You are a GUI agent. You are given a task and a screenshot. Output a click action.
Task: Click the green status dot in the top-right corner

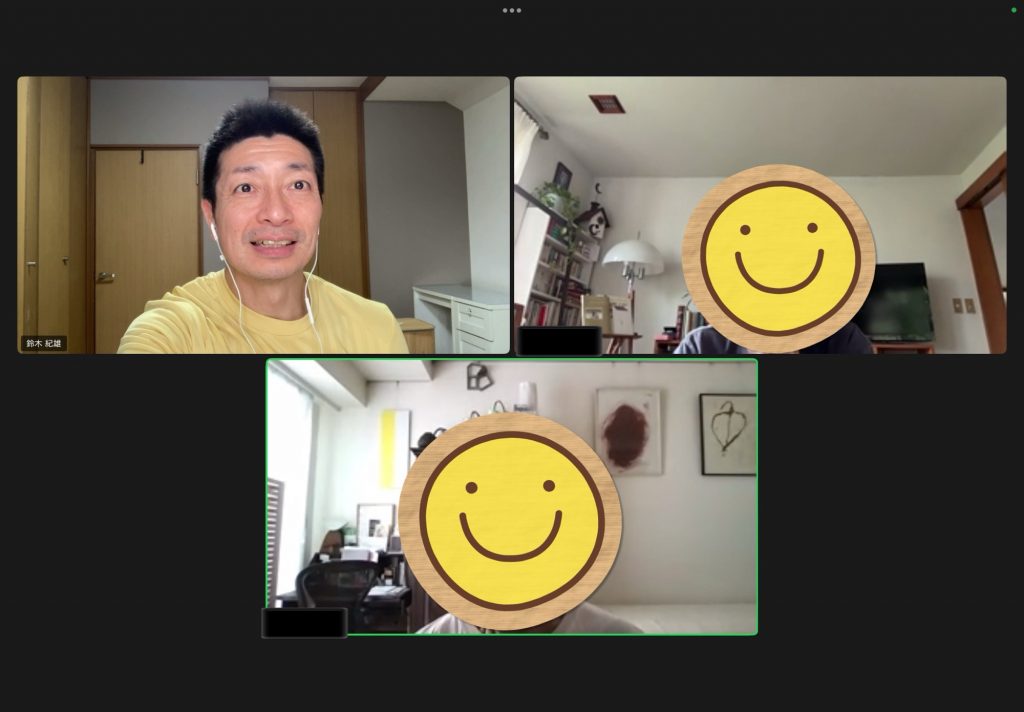(x=1014, y=10)
